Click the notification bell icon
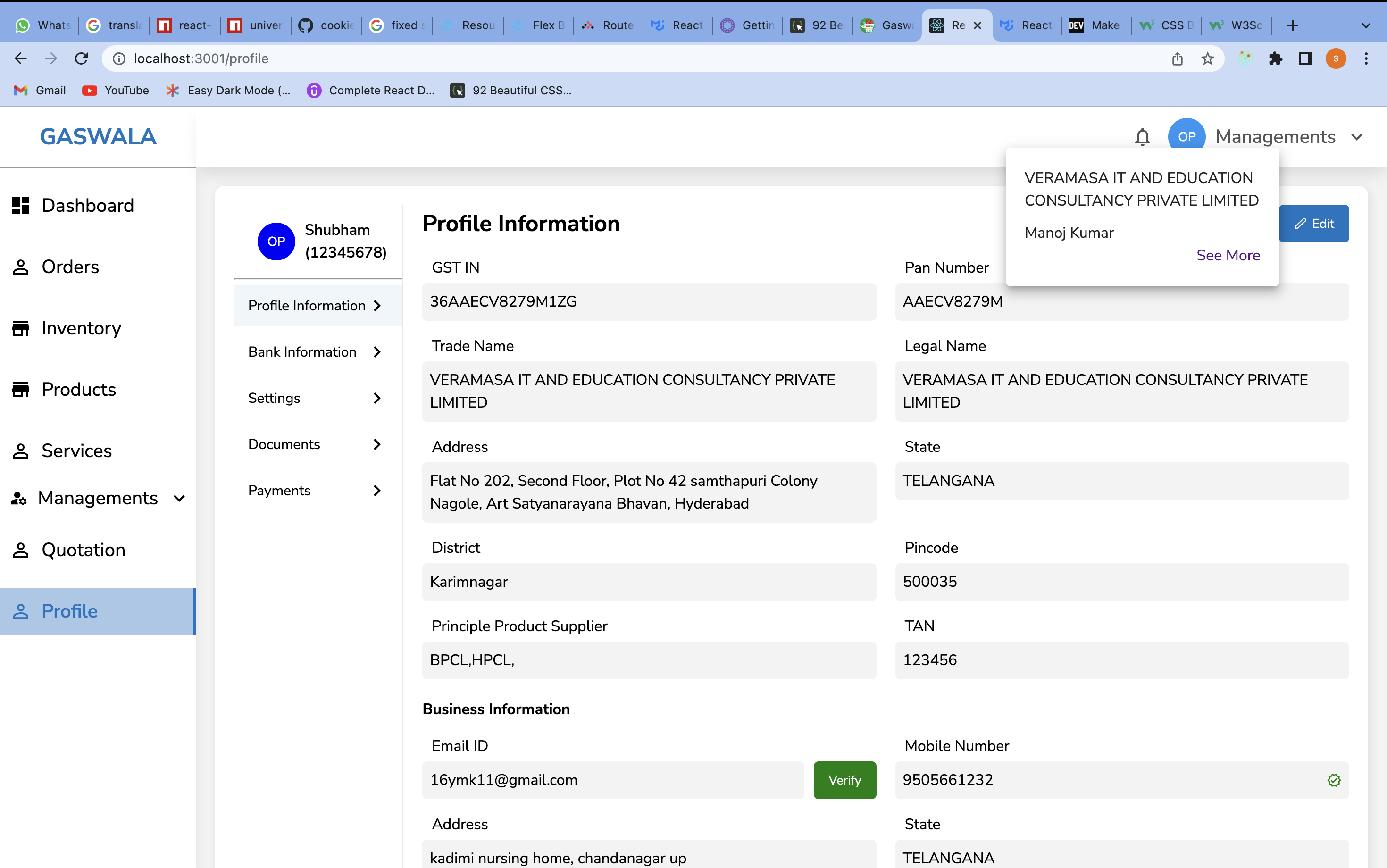This screenshot has height=868, width=1387. tap(1143, 137)
